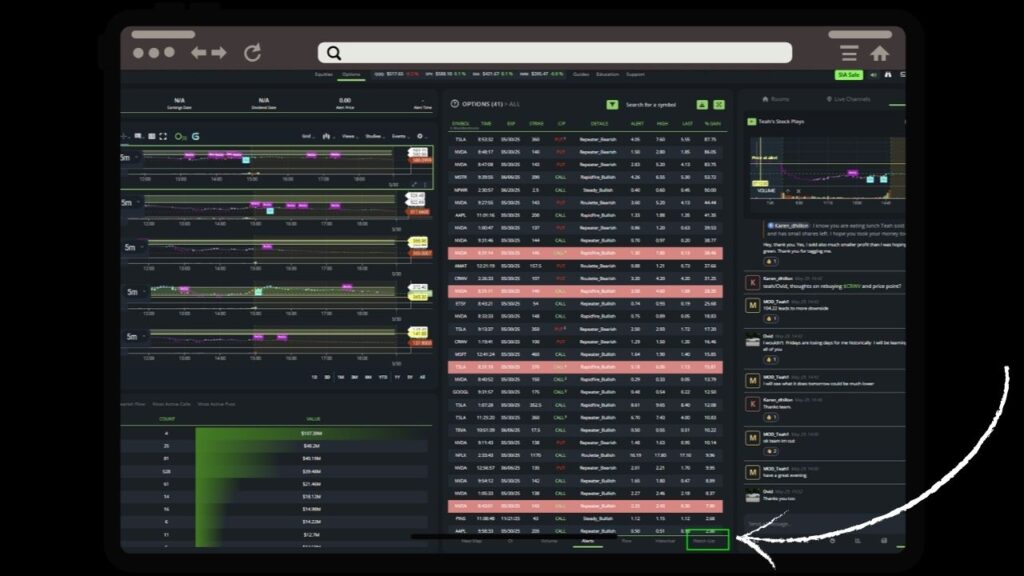Viewport: 1024px width, 576px height.
Task: Open the browser hamburger menu
Action: point(849,53)
